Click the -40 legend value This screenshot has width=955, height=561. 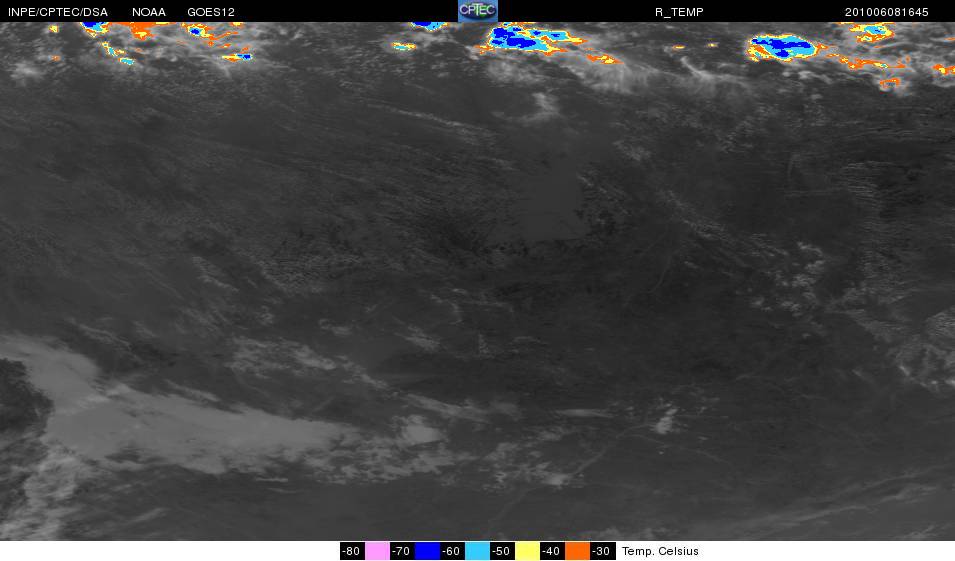click(x=552, y=551)
